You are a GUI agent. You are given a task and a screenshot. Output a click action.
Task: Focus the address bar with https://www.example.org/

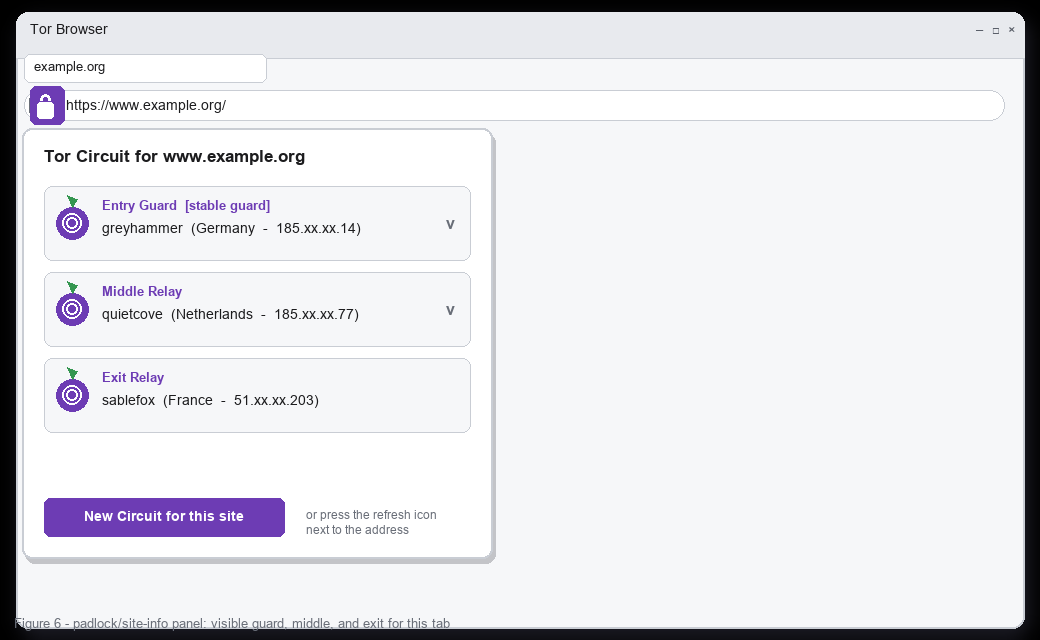point(515,105)
